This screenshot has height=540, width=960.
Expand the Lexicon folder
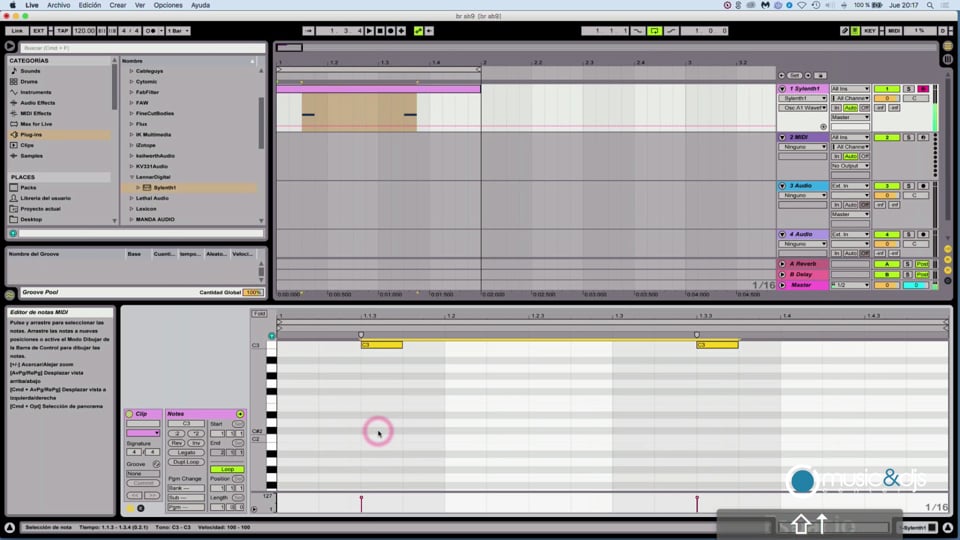click(131, 209)
